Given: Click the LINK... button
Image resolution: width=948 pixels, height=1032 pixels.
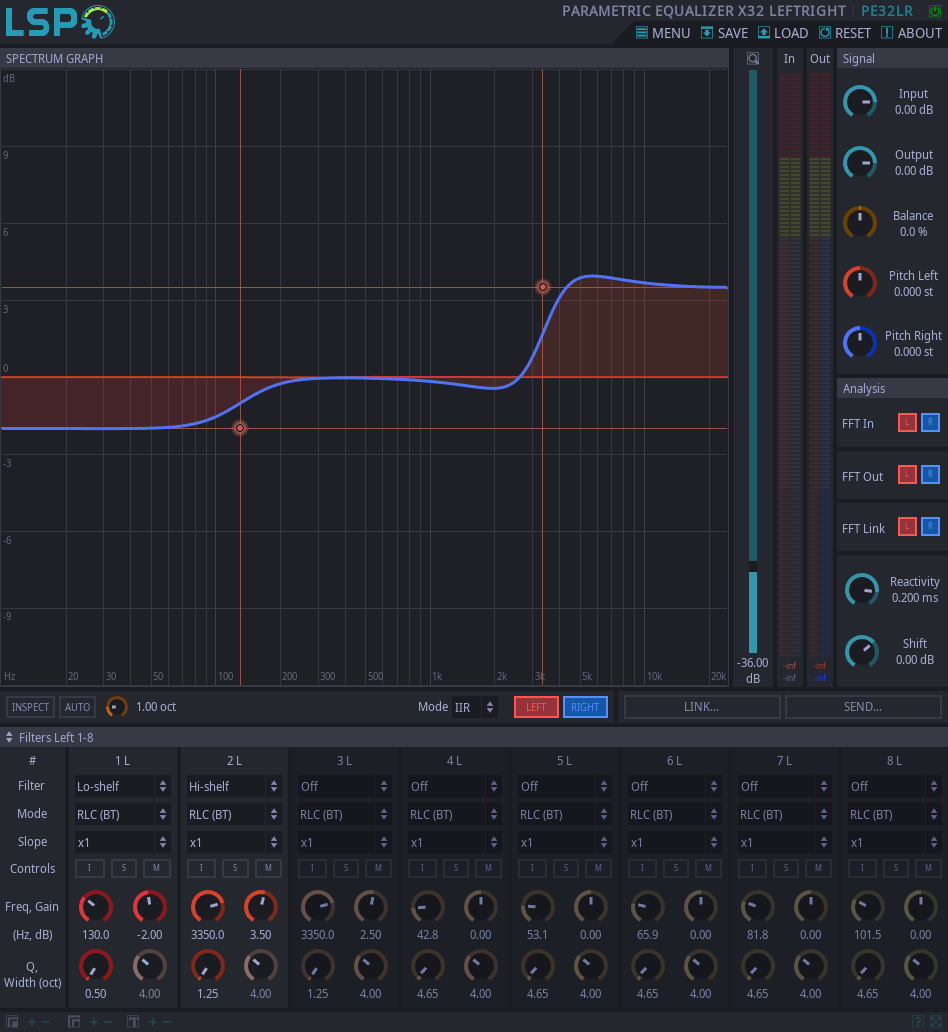Looking at the screenshot, I should coord(702,707).
